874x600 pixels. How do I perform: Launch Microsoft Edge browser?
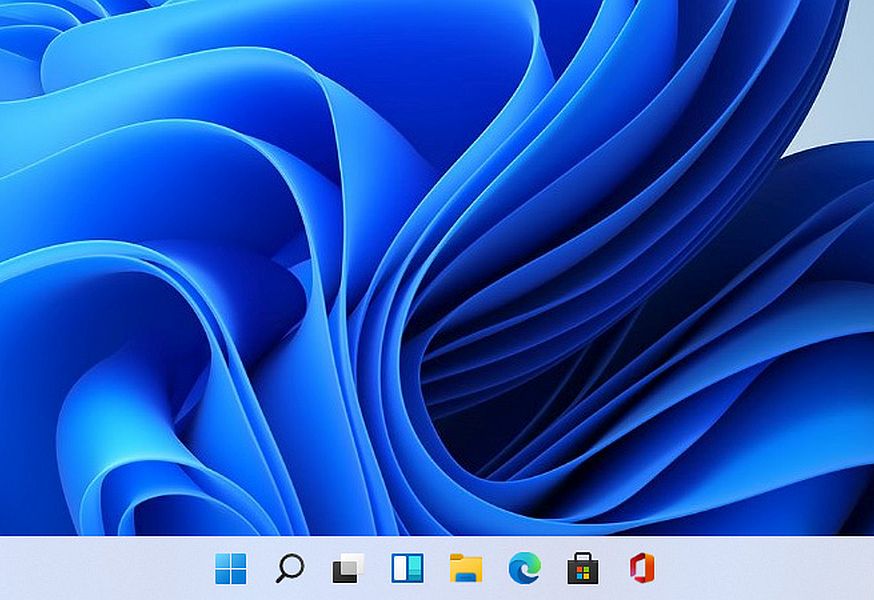point(525,568)
